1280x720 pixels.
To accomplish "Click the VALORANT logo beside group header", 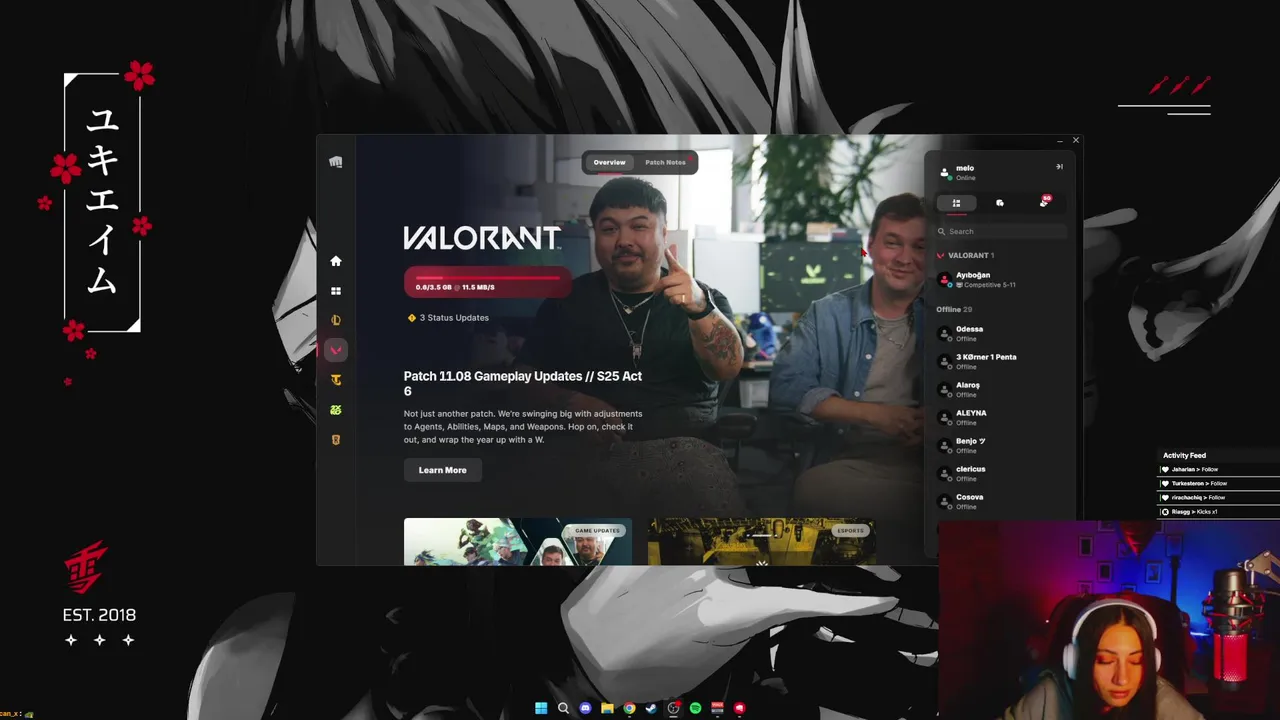I will (x=940, y=256).
